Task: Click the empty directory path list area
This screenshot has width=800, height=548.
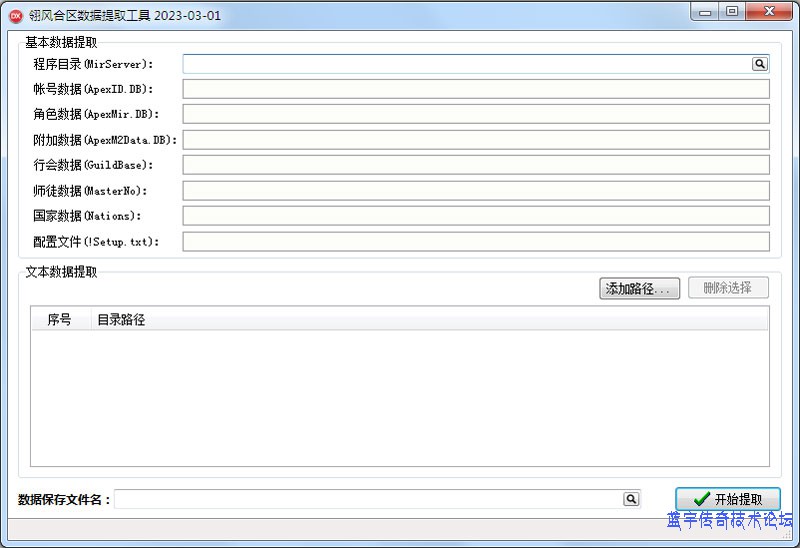Action: (400, 398)
